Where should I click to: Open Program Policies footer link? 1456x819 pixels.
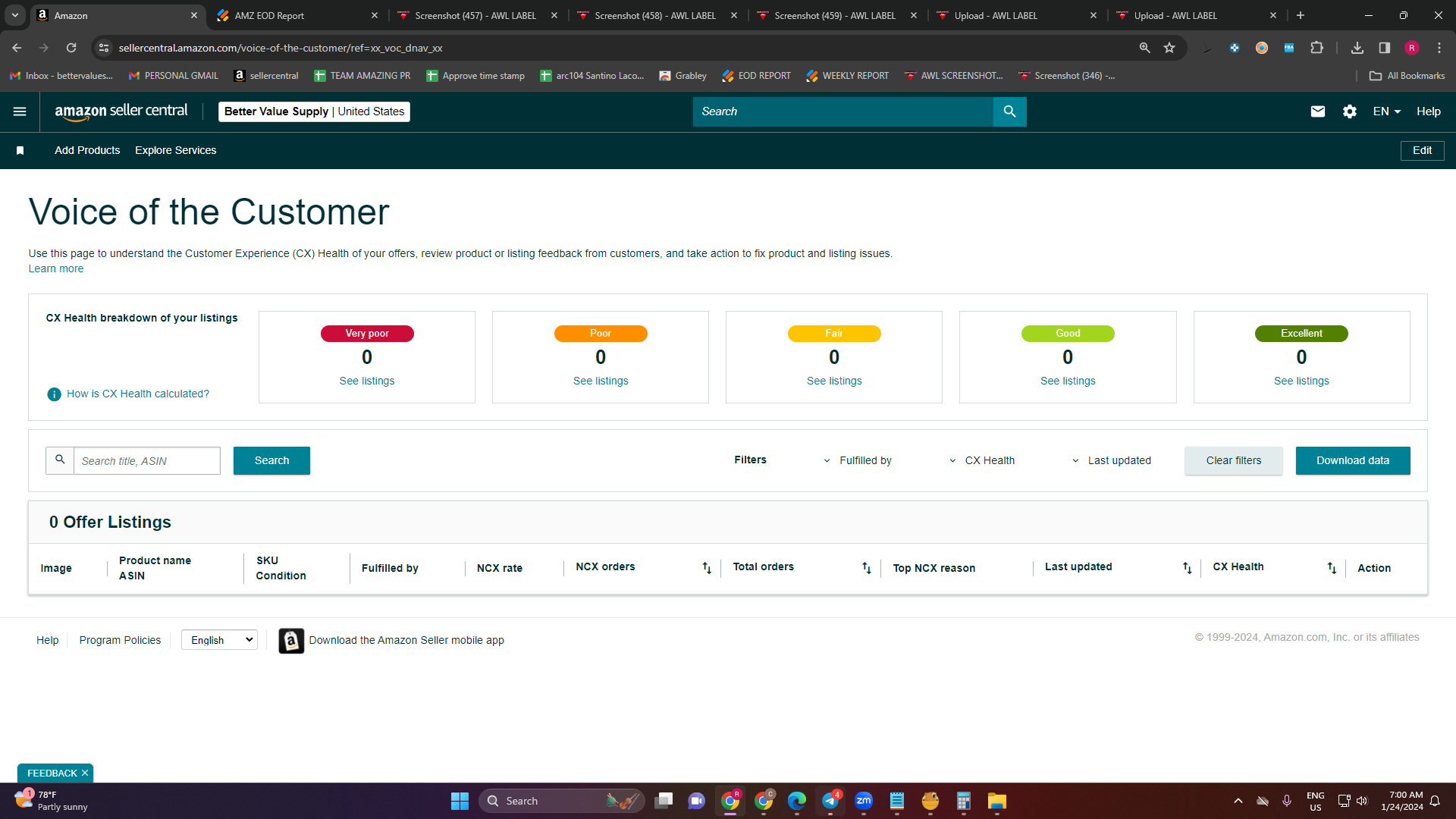120,641
